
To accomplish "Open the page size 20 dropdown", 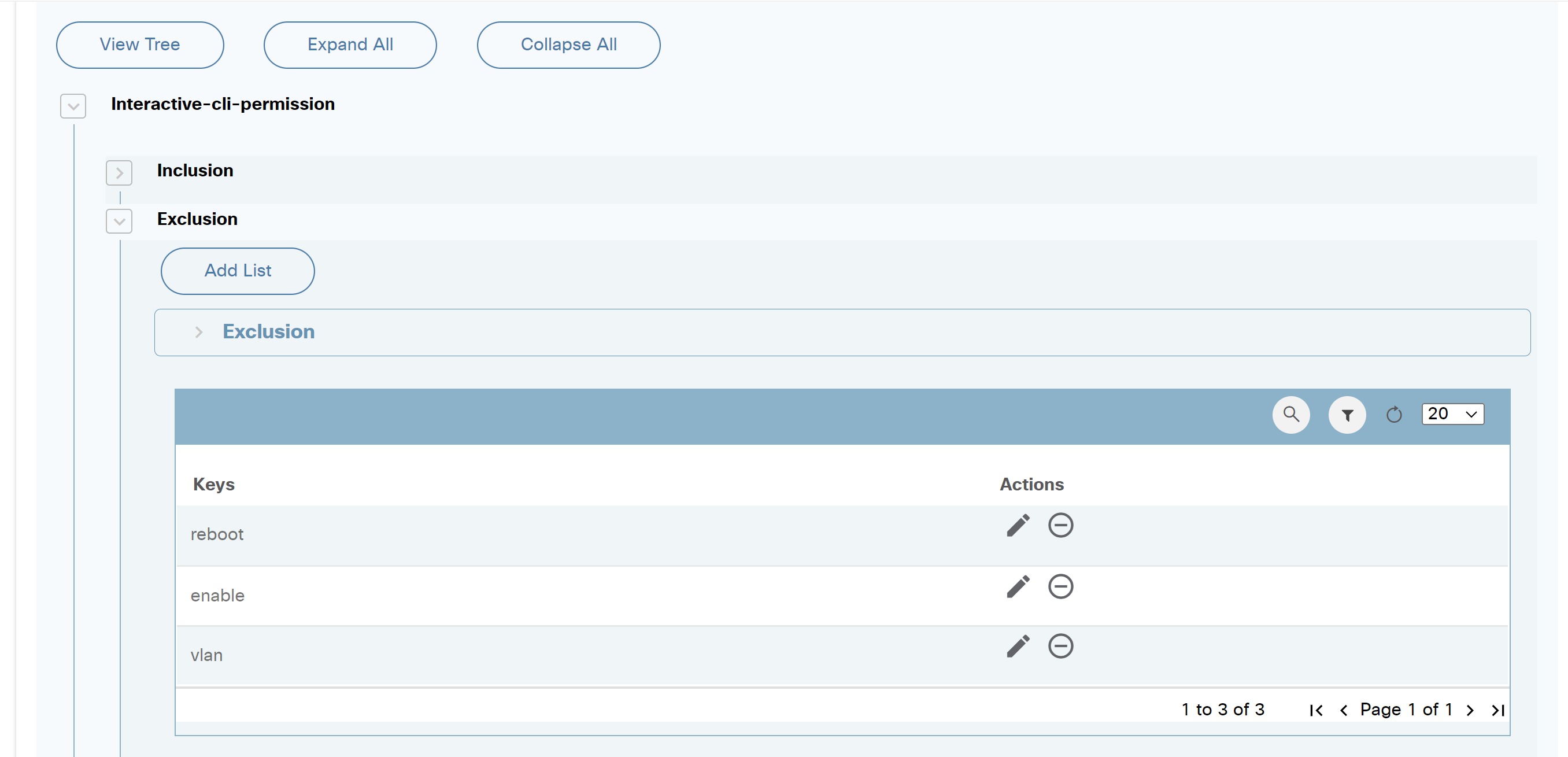I will (1452, 414).
